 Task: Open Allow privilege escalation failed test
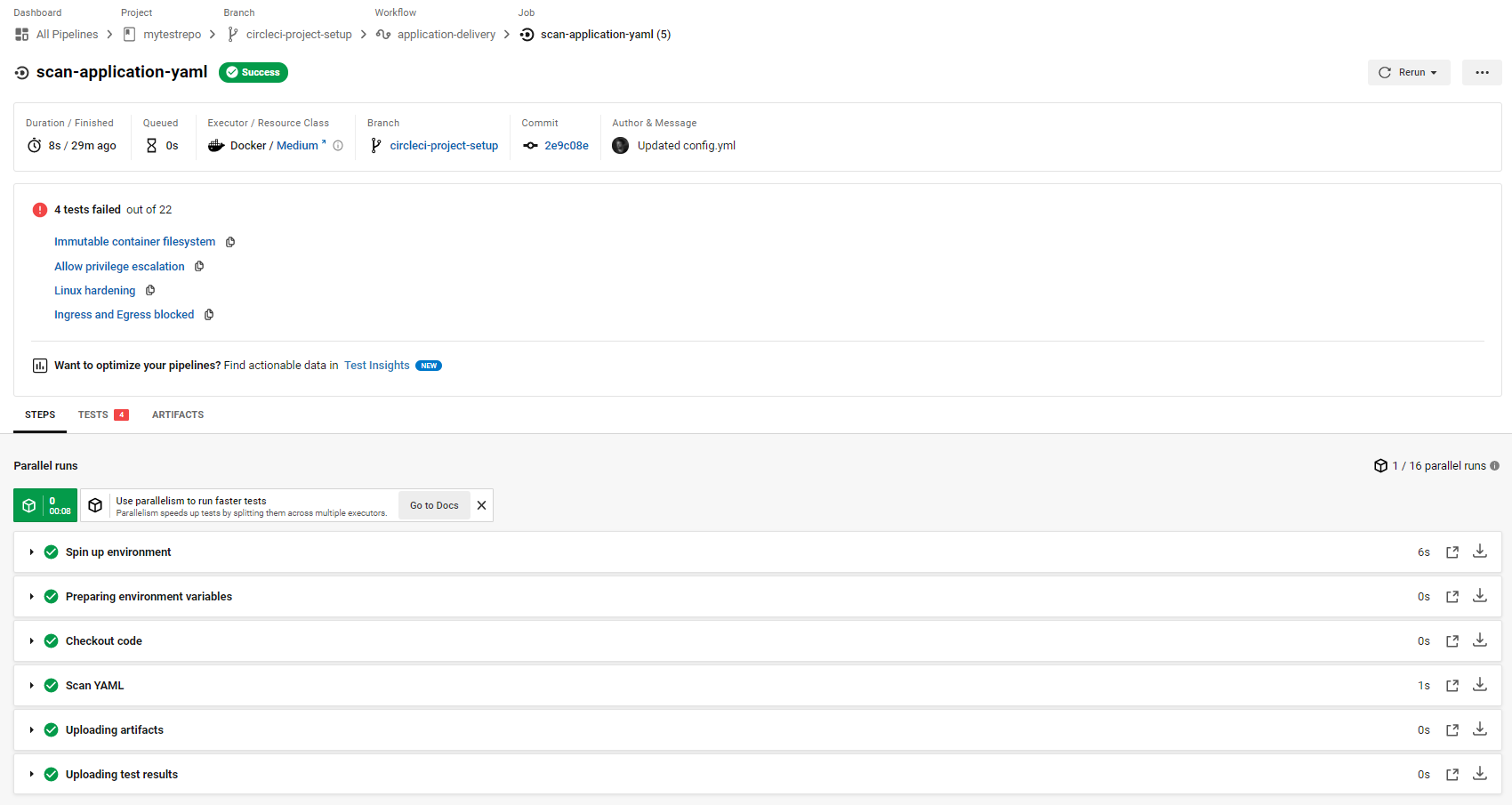[x=119, y=267]
